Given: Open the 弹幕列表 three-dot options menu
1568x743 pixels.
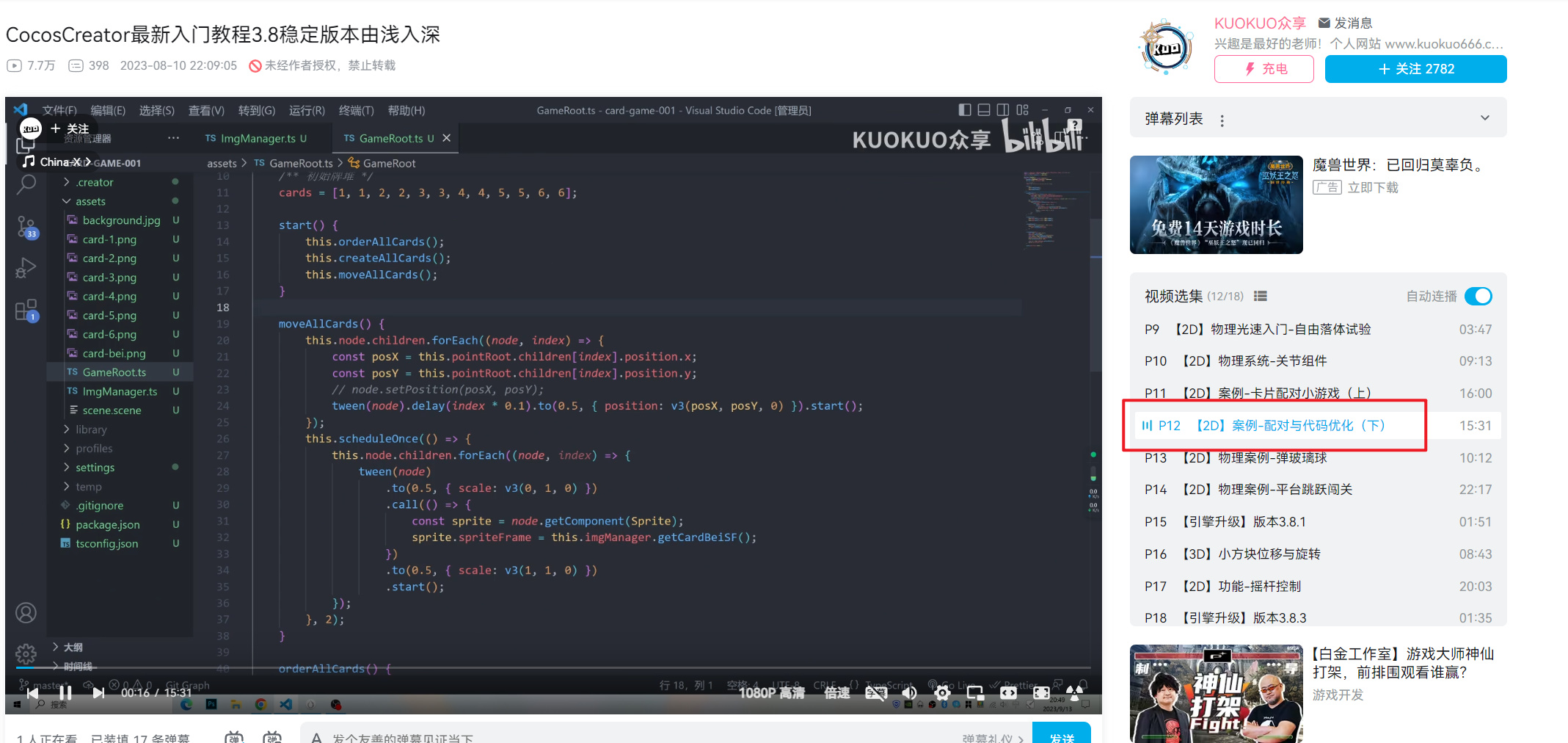Looking at the screenshot, I should click(1222, 120).
